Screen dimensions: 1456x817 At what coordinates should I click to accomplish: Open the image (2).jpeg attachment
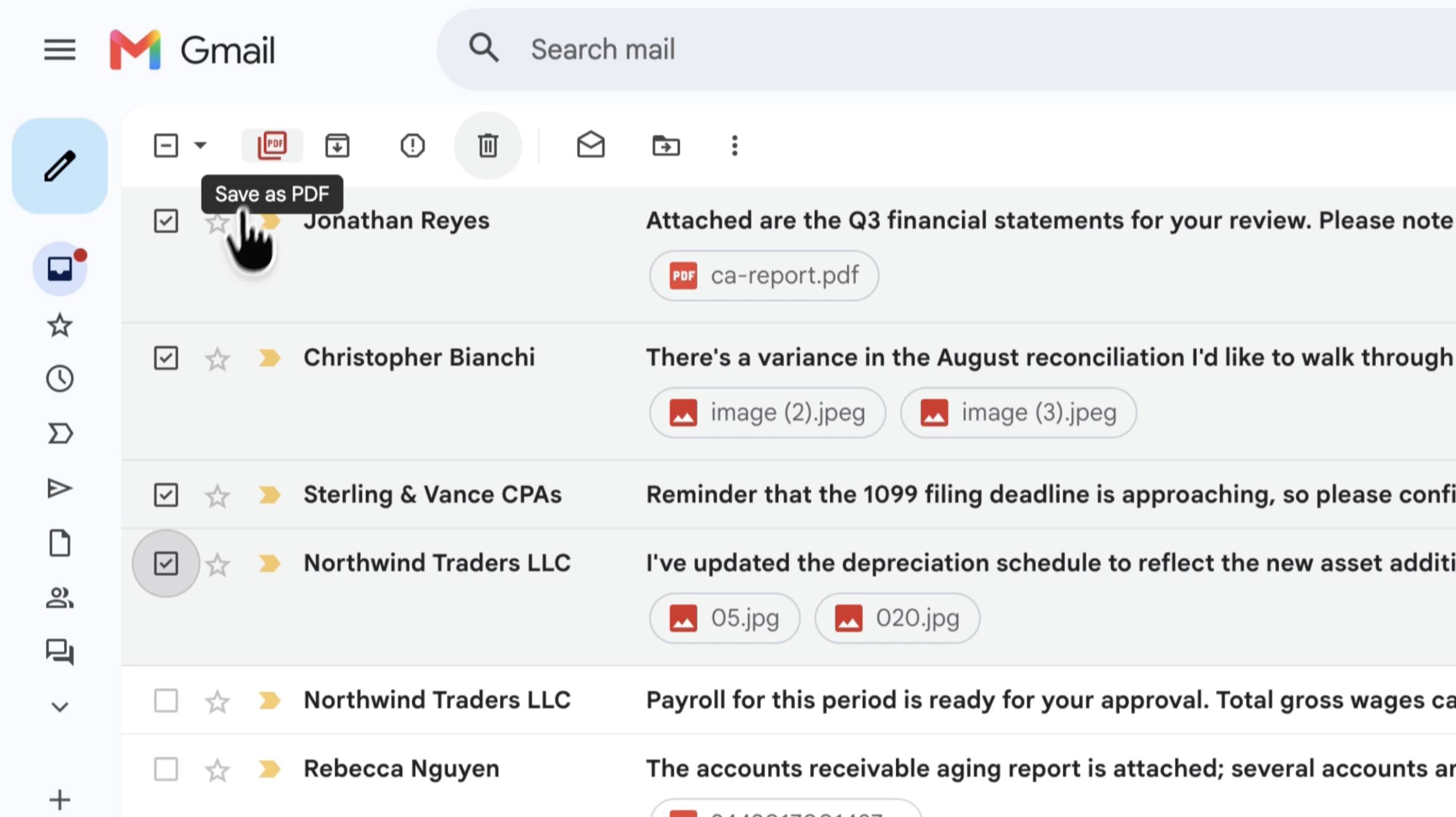click(x=767, y=413)
